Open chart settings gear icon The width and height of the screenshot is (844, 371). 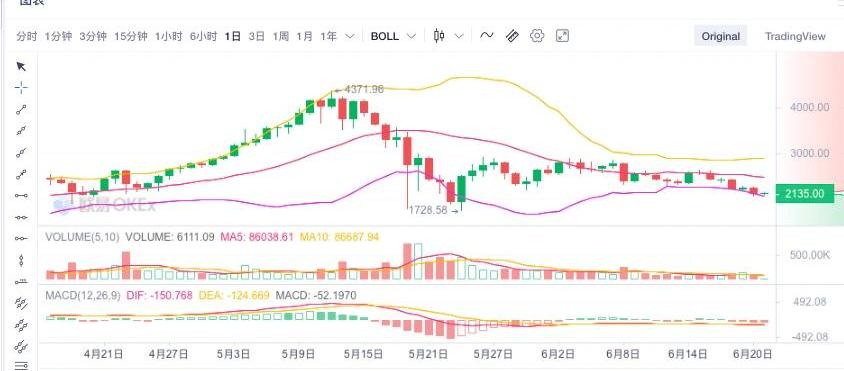(x=537, y=36)
